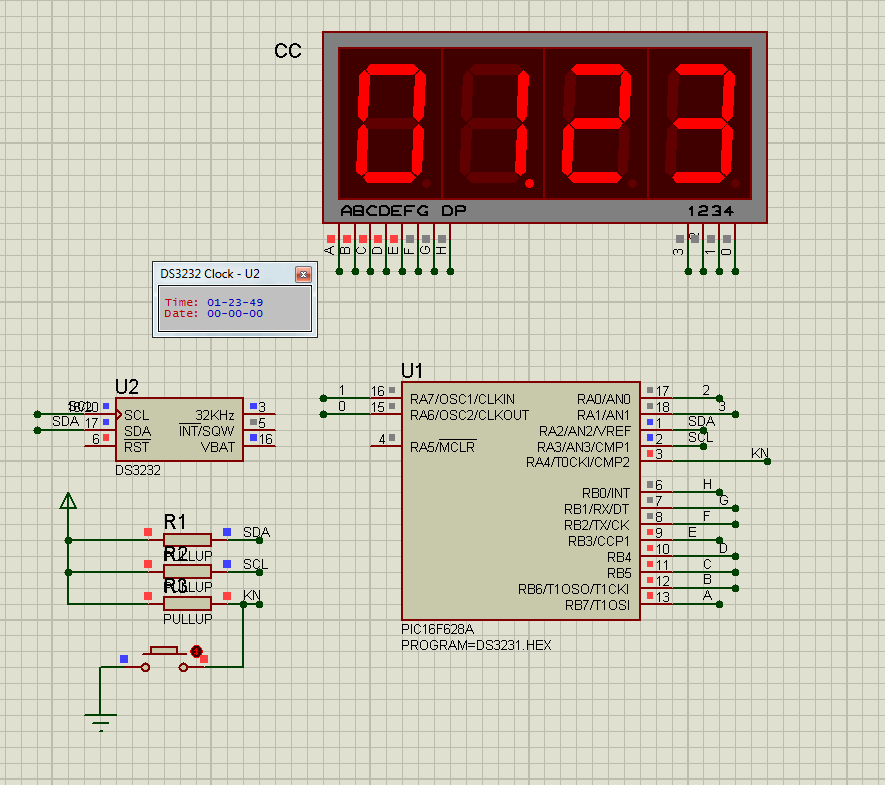Click the R1 pullup resistor
Screen dimensions: 885x785
tap(187, 540)
